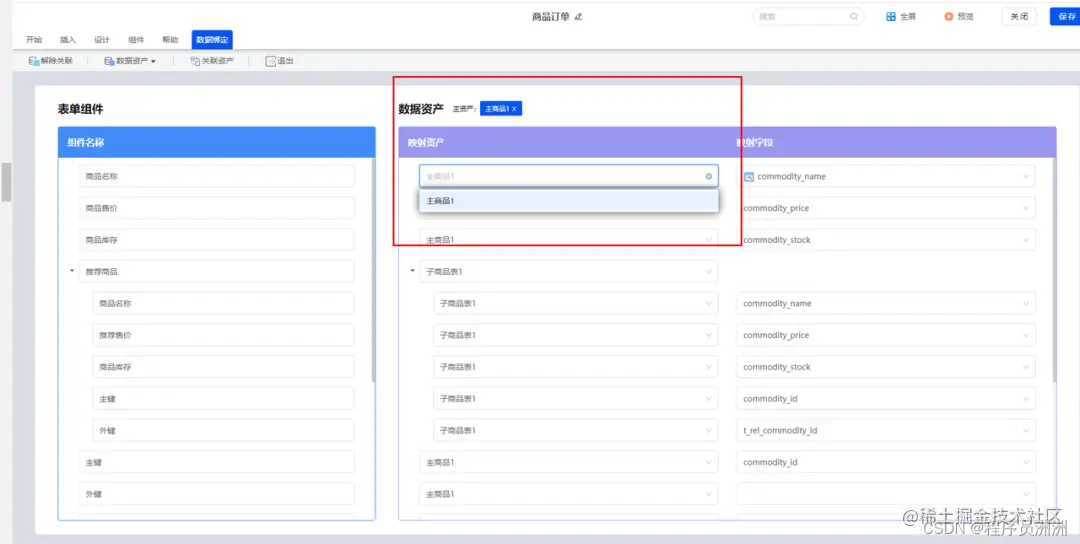Open the 数据资产 toolbar dropdown
The height and width of the screenshot is (544, 1080).
point(129,61)
